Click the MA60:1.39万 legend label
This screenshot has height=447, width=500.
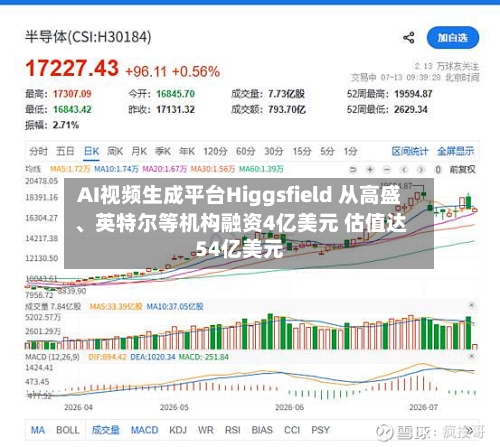(x=261, y=169)
